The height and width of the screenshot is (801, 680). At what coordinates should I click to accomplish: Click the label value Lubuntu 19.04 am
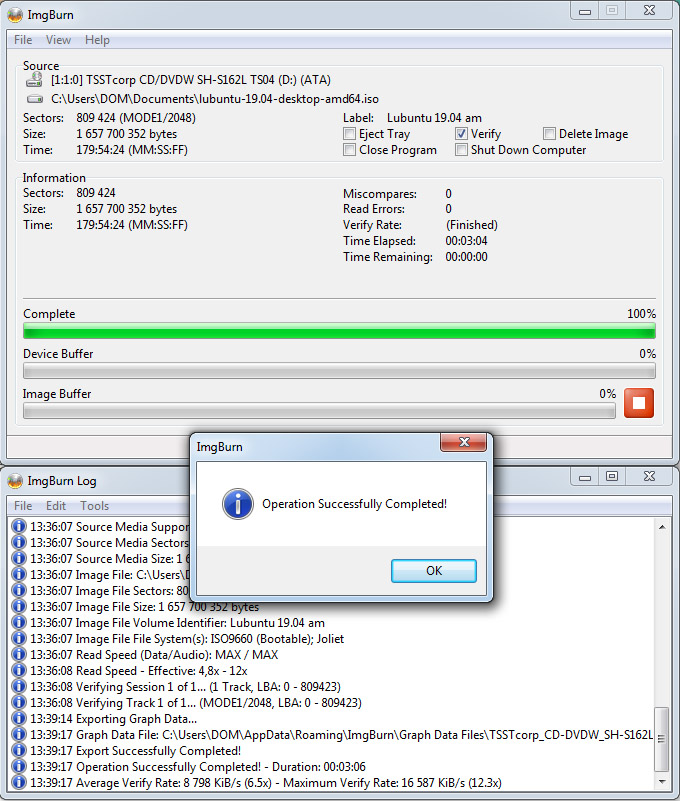tap(434, 118)
